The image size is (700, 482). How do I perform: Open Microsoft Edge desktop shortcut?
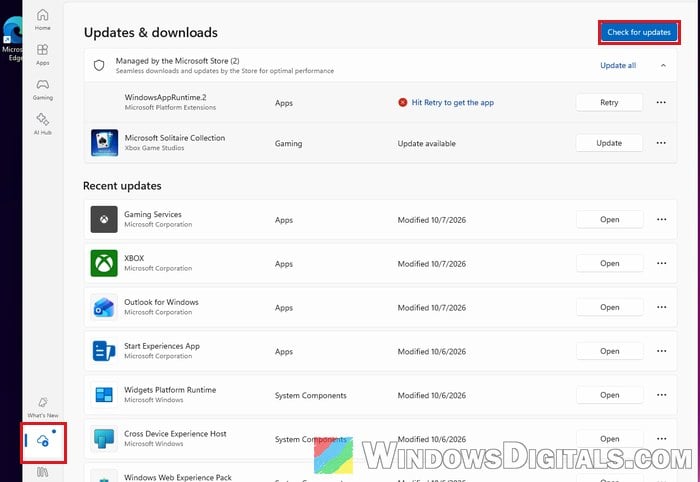[x=12, y=38]
